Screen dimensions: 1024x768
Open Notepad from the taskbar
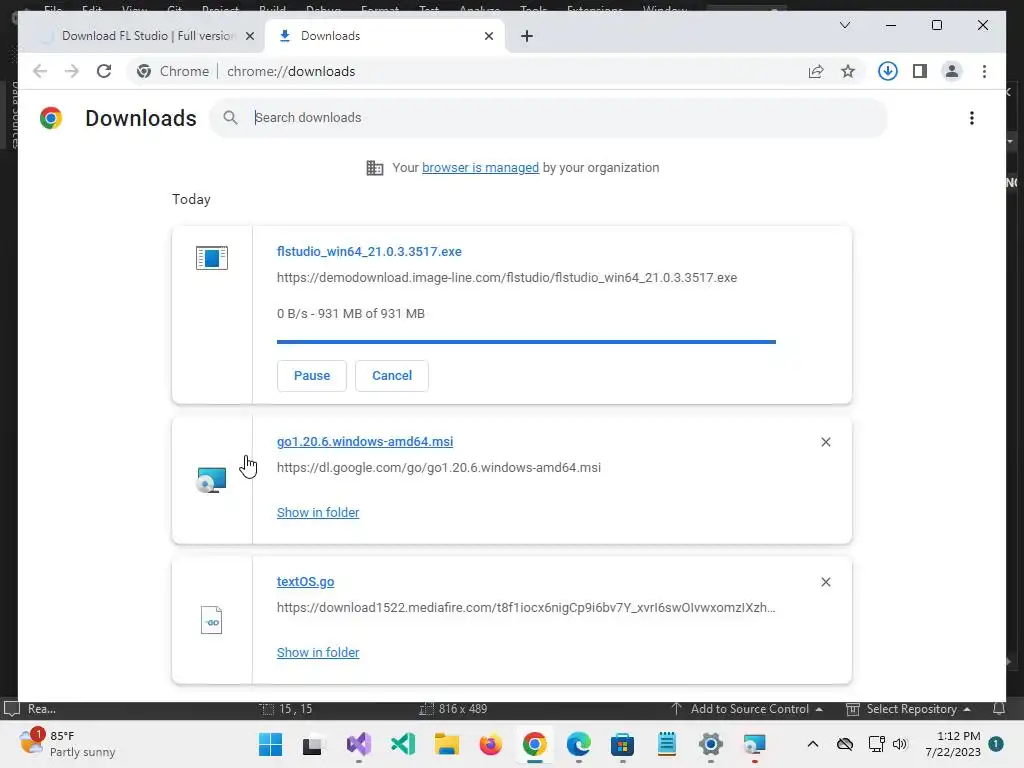click(x=667, y=744)
